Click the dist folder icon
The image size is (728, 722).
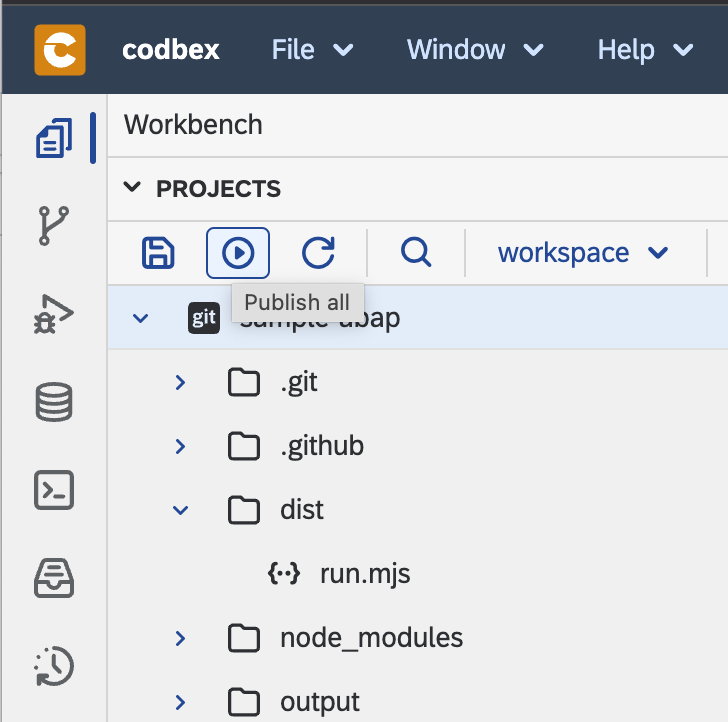pos(244,510)
